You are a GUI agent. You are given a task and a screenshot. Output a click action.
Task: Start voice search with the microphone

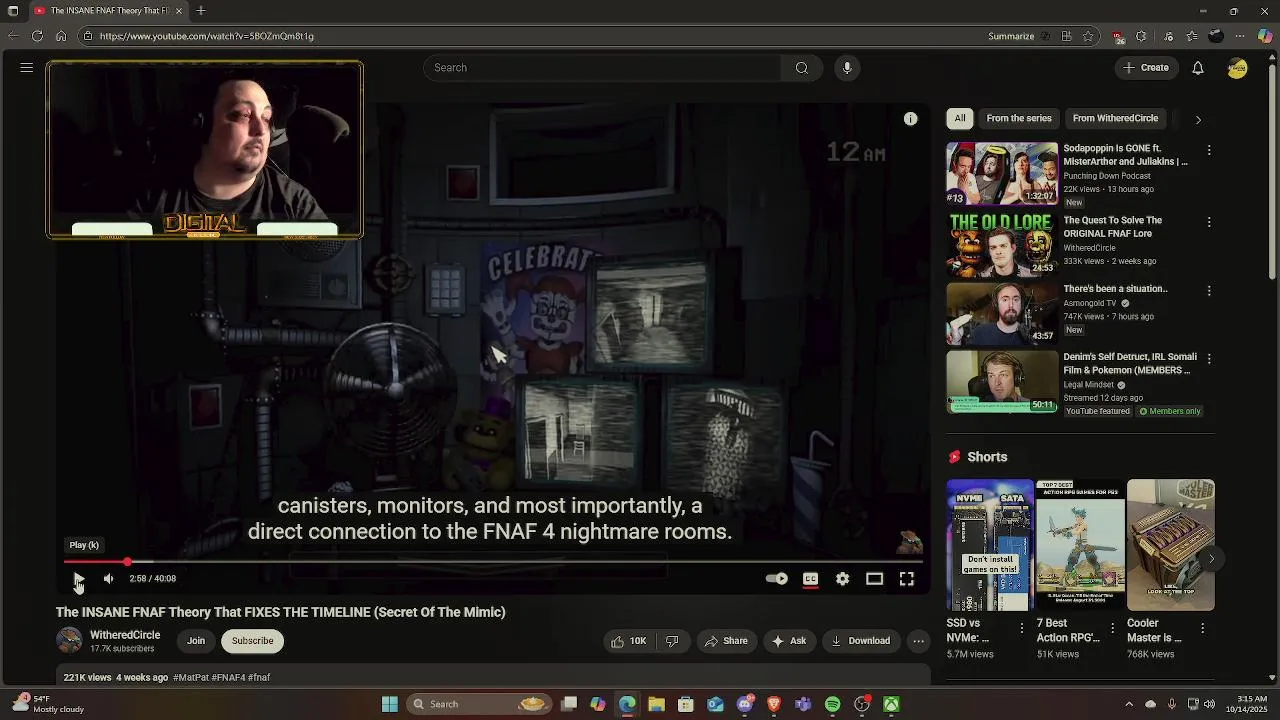(x=847, y=67)
